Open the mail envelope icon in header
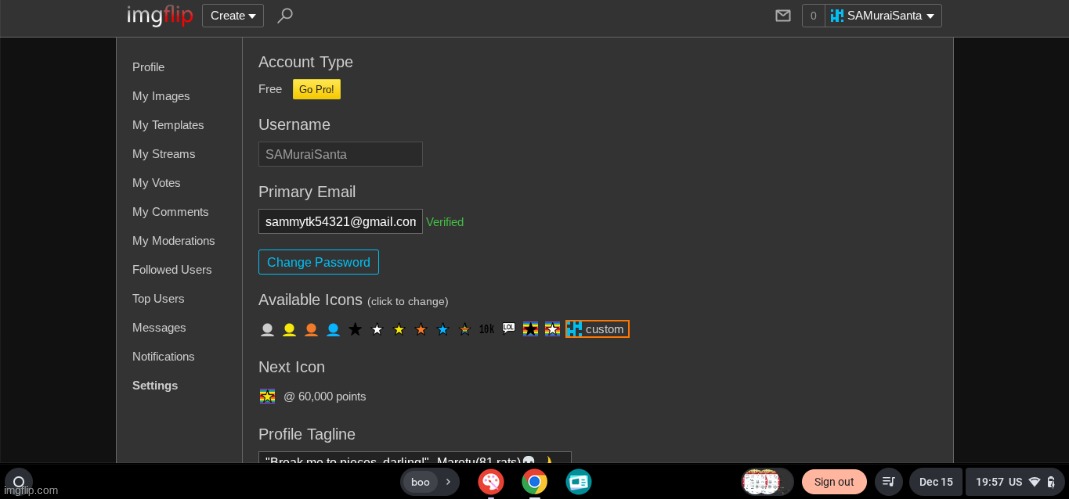The image size is (1069, 499). 783,16
